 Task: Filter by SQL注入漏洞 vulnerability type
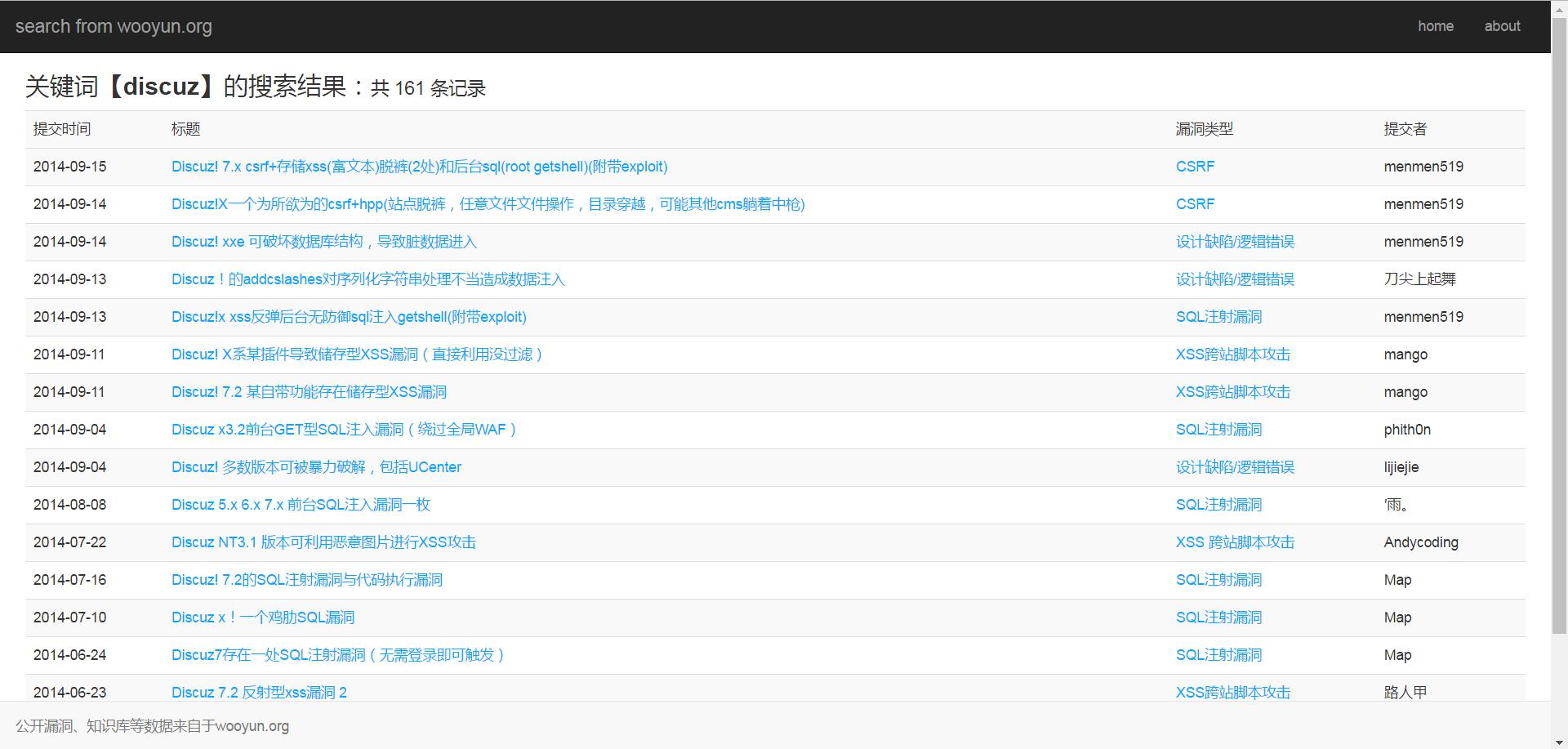pos(1218,317)
